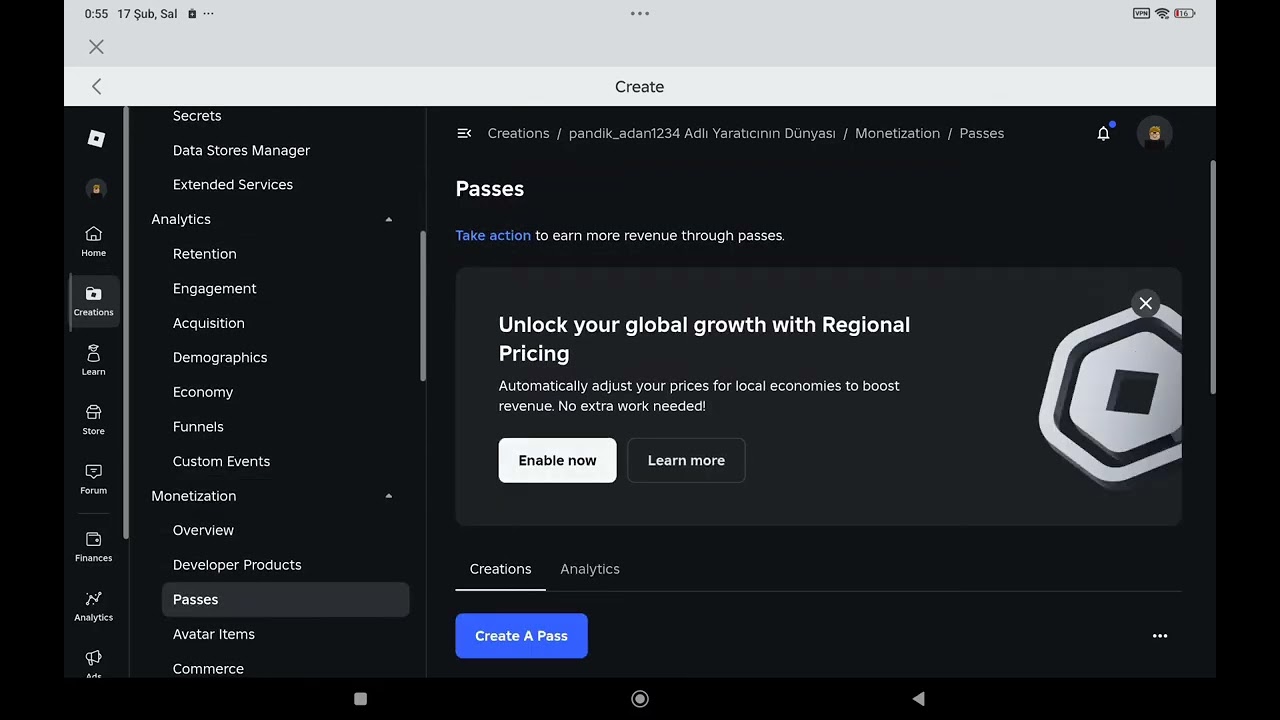Click Create A Pass button
Viewport: 1280px width, 720px height.
point(521,636)
